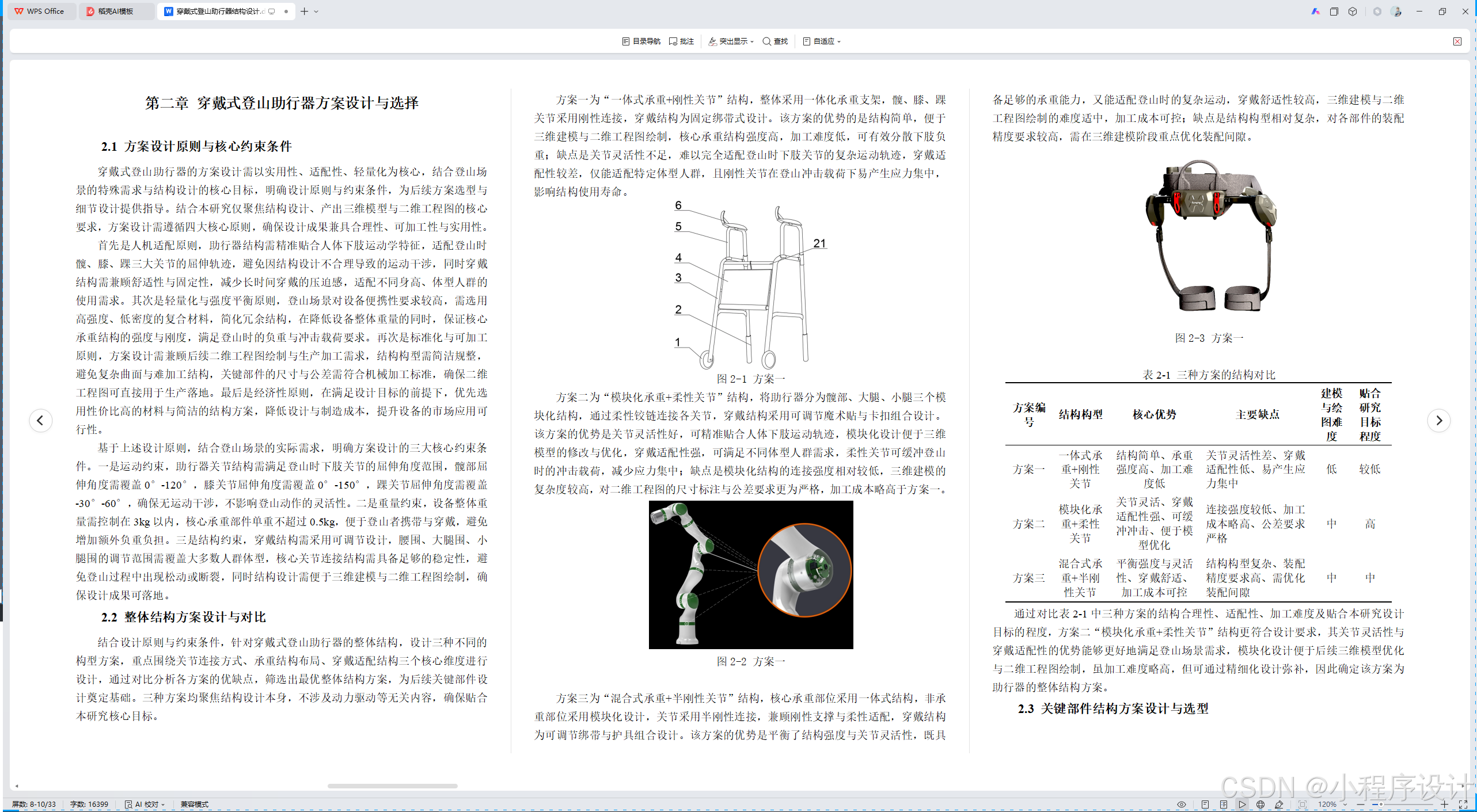The height and width of the screenshot is (812, 1477).
Task: Close reading mode with red X
Action: [1457, 41]
